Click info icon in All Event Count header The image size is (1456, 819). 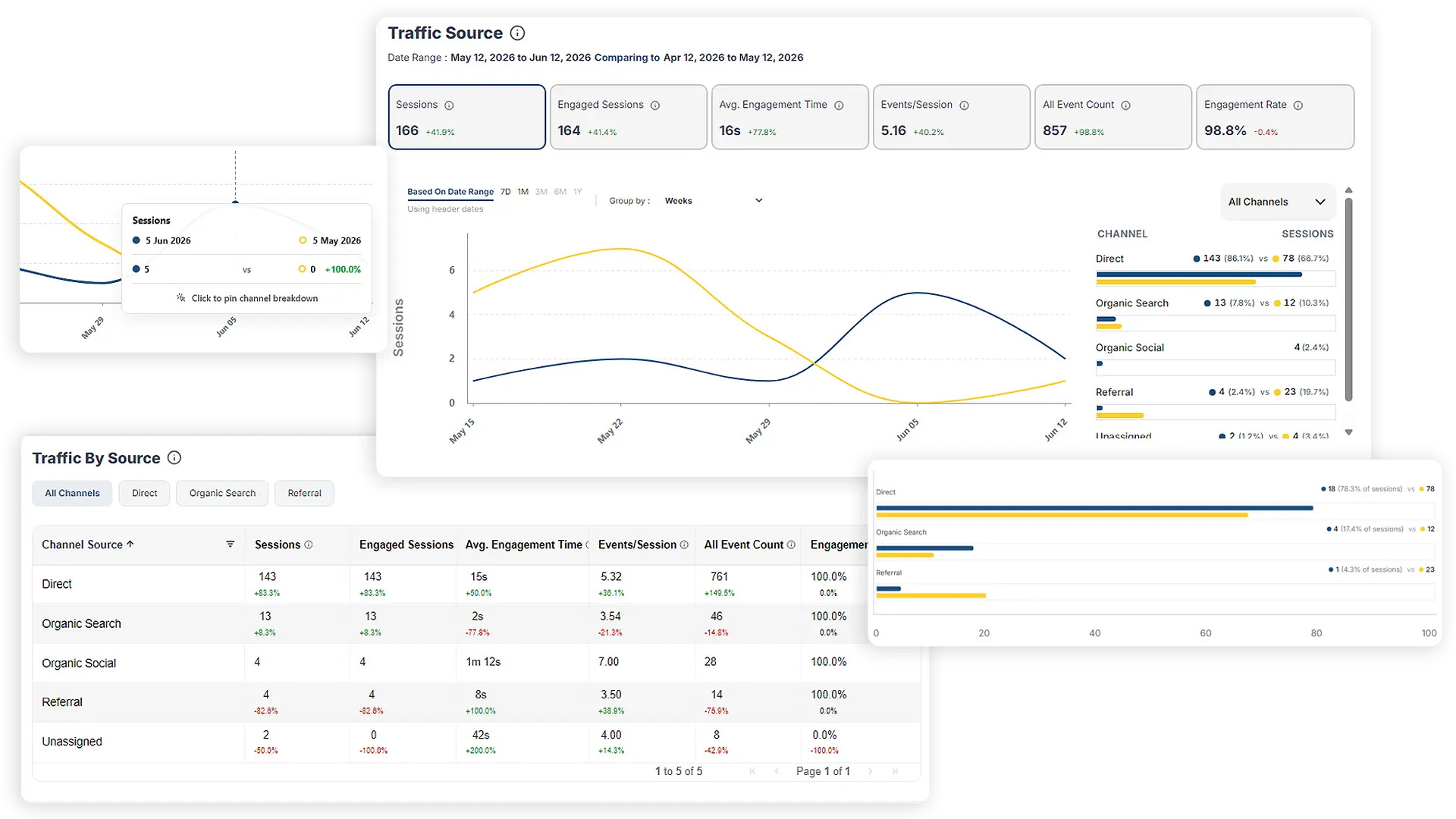(791, 544)
